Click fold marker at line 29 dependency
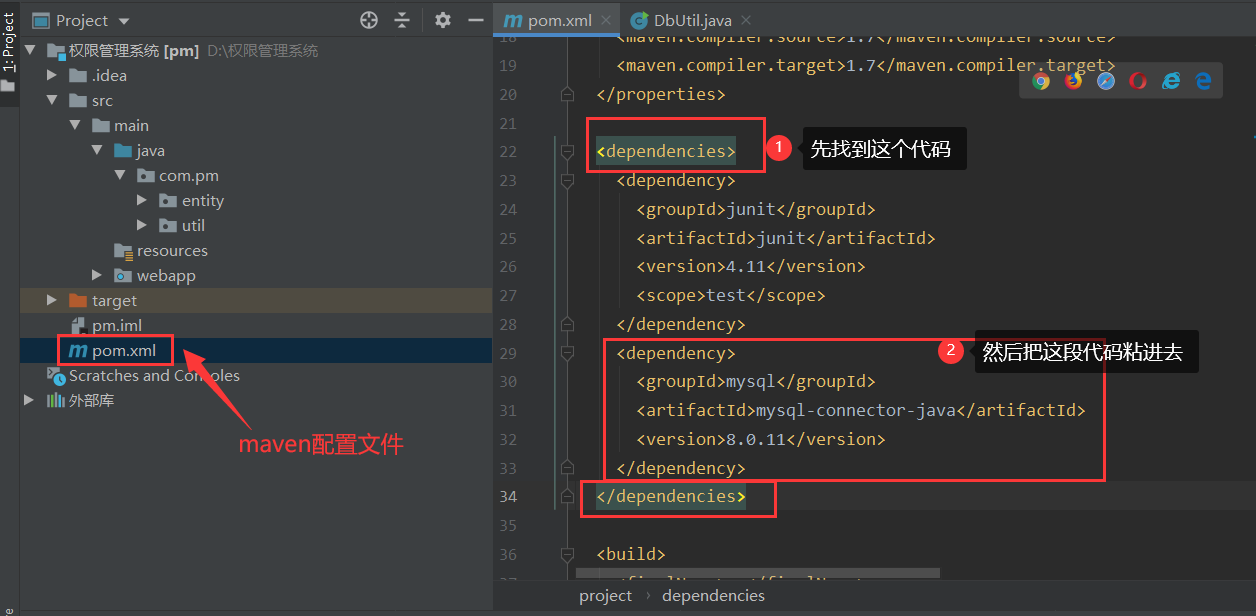Screen dimensions: 1256x616 [567, 353]
